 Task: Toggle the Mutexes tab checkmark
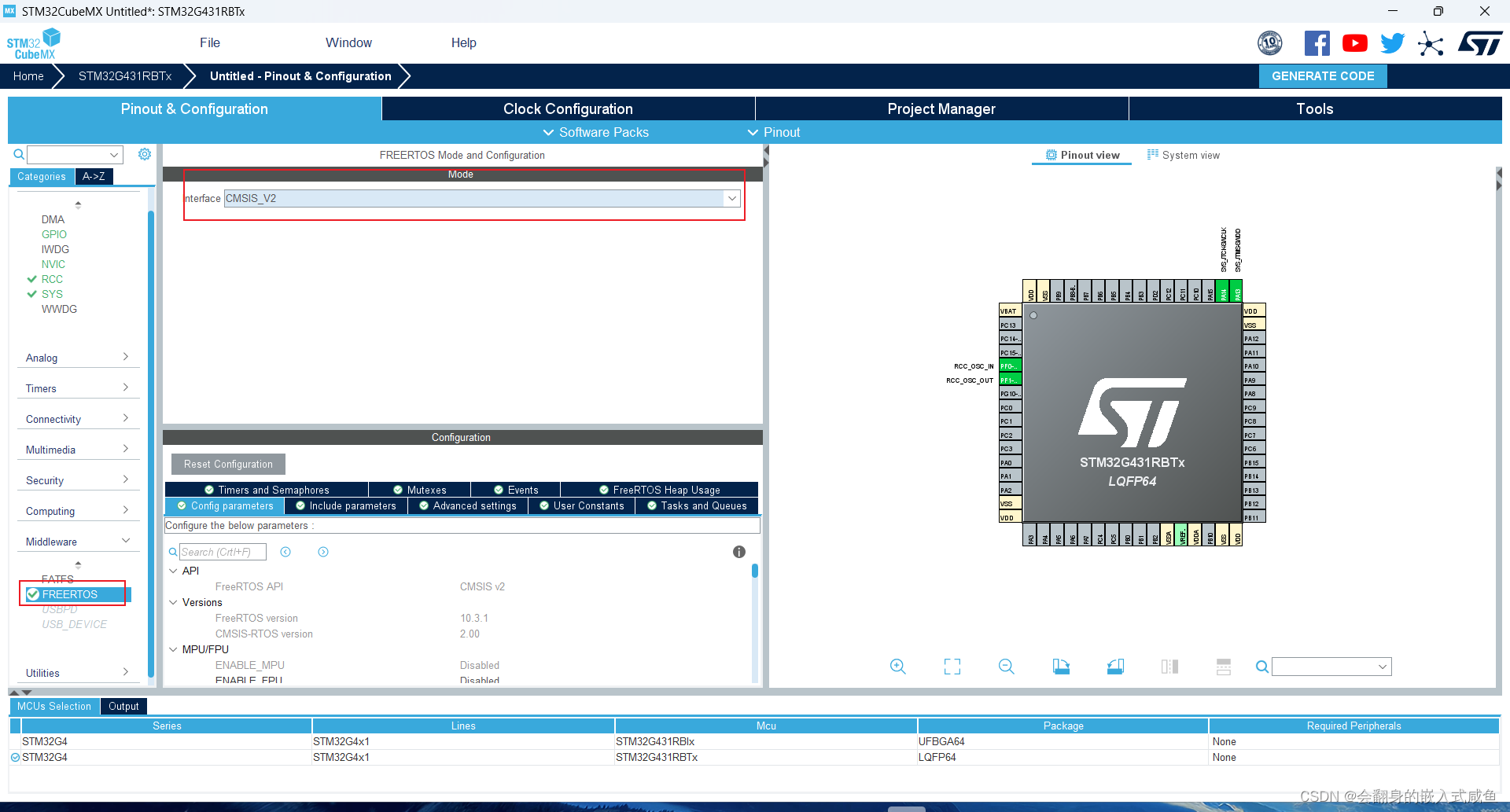(x=400, y=489)
